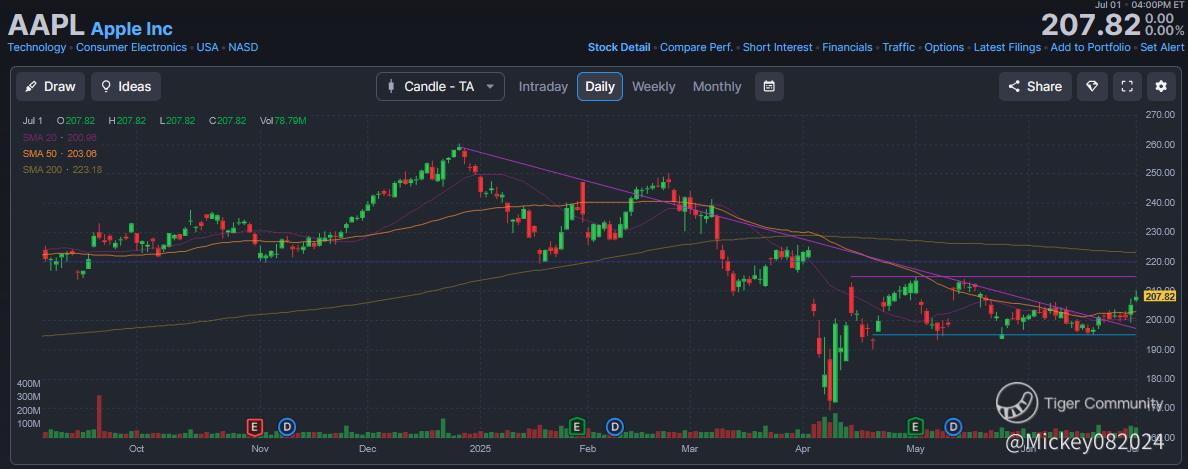The width and height of the screenshot is (1188, 469).
Task: Click the diamond premium icon
Action: 1092,86
